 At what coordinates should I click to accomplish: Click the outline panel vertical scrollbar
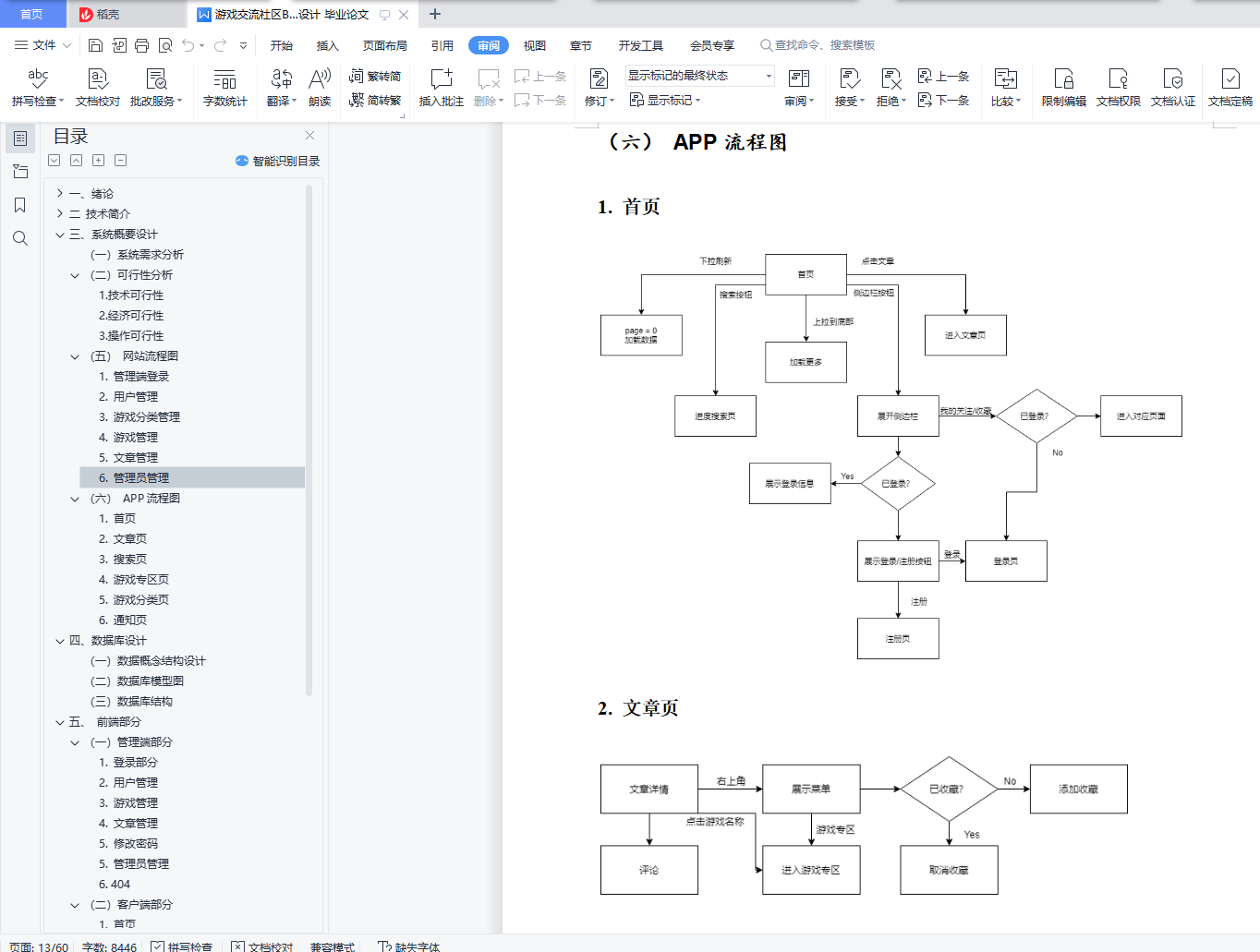pyautogui.click(x=309, y=439)
